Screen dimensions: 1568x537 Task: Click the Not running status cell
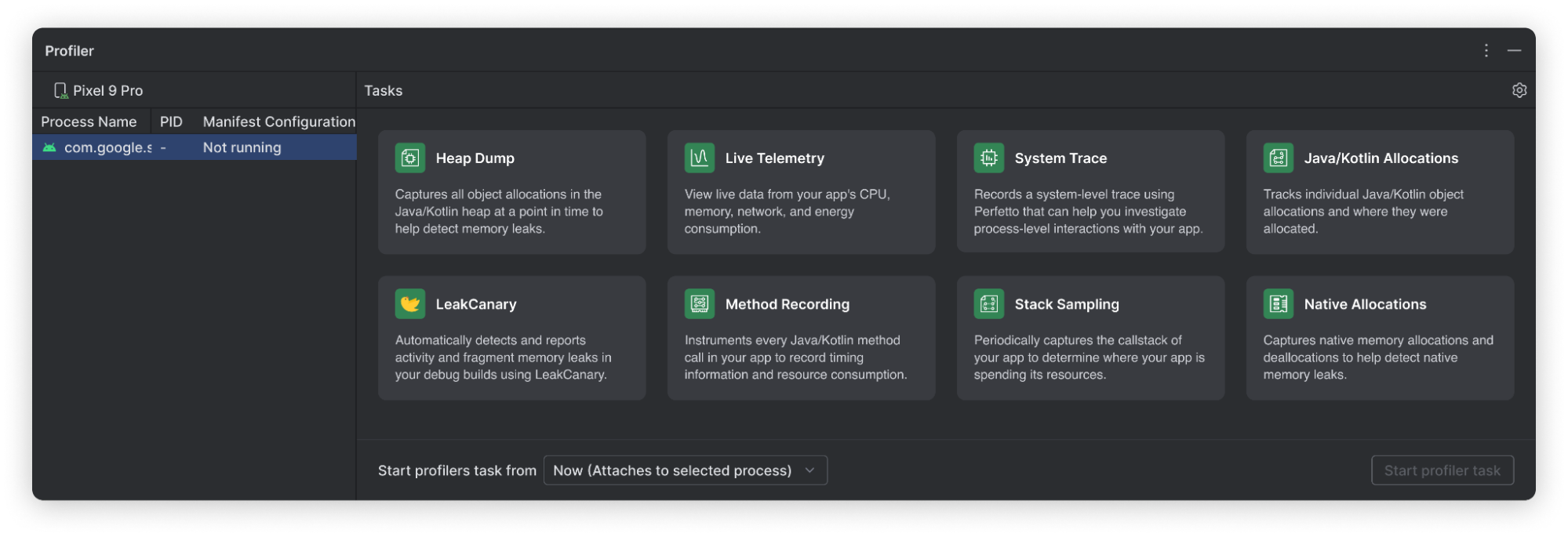coord(242,147)
